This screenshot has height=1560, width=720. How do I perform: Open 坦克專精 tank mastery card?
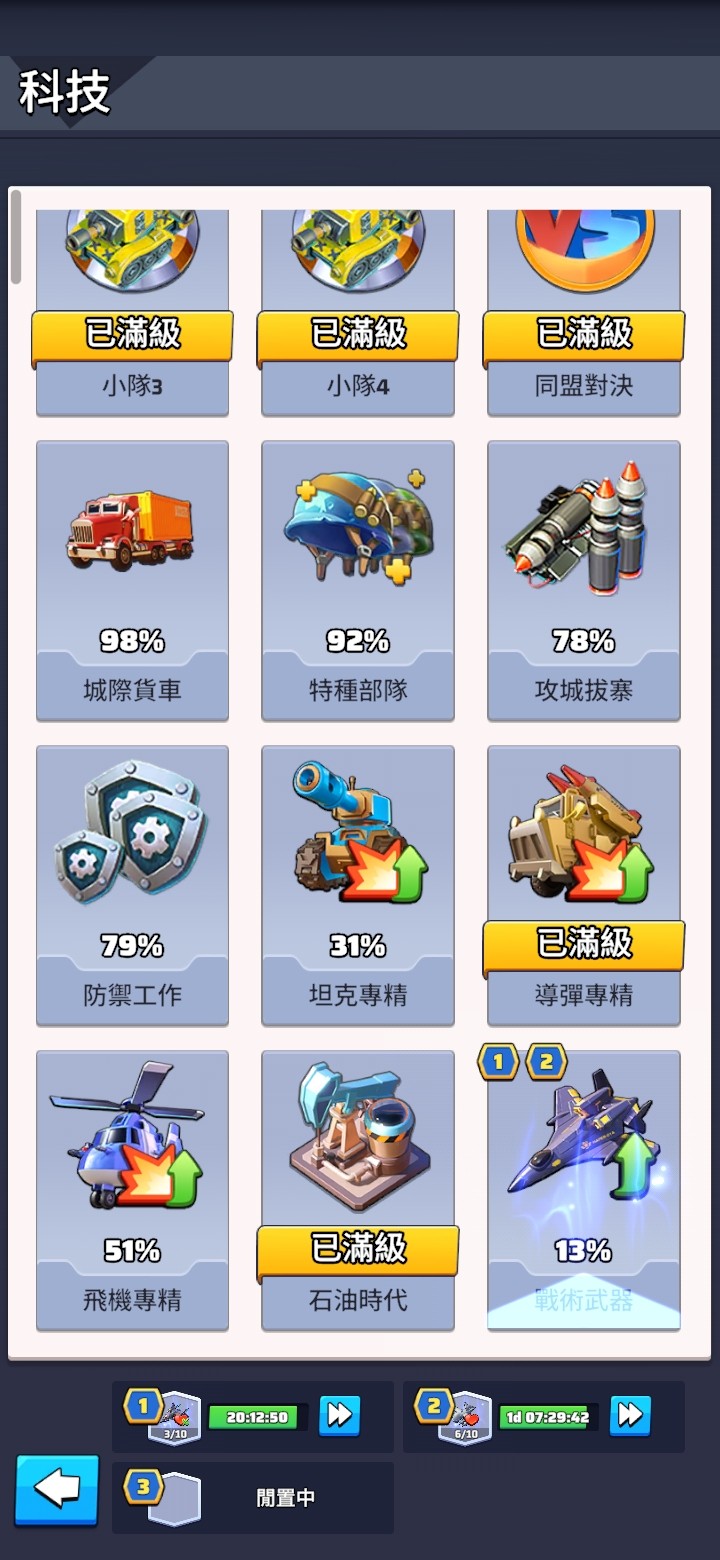tap(358, 885)
